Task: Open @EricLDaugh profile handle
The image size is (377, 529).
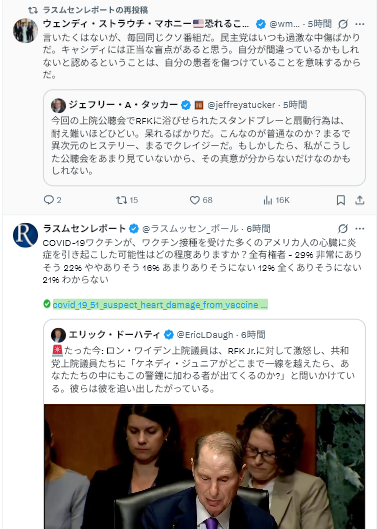Action: 205,335
